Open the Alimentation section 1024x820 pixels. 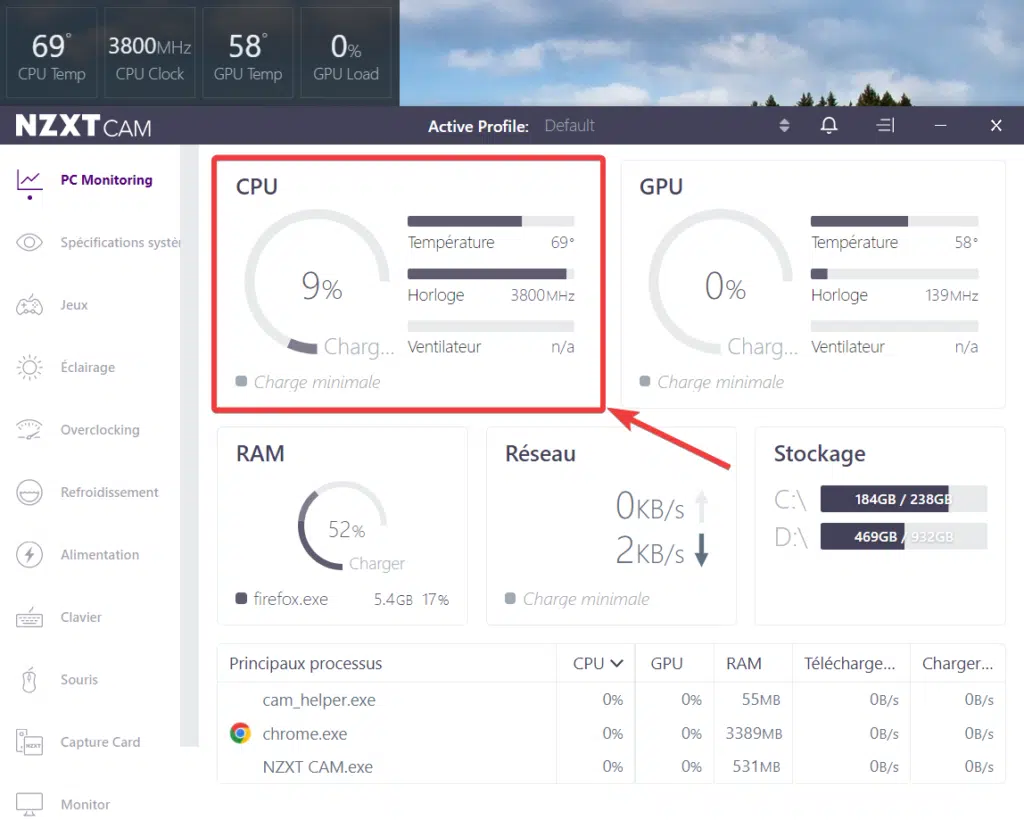pyautogui.click(x=99, y=555)
